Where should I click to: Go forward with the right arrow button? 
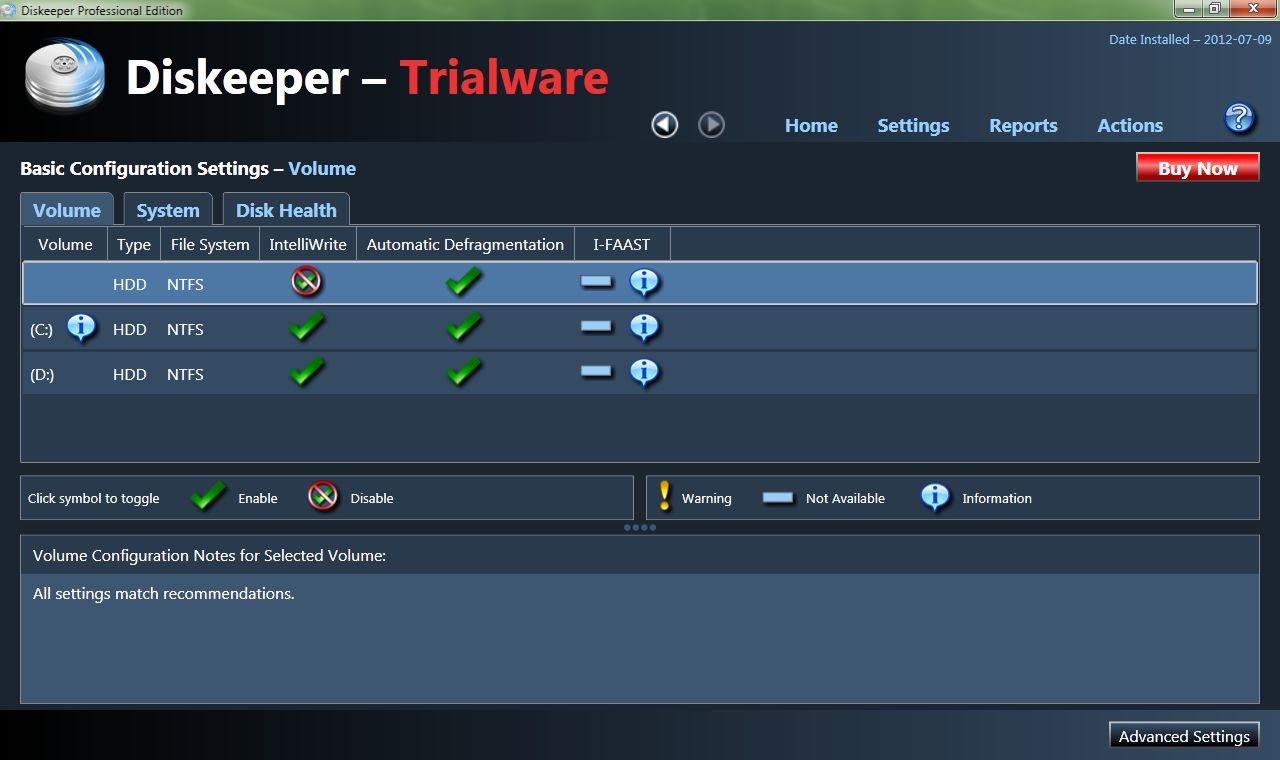711,125
